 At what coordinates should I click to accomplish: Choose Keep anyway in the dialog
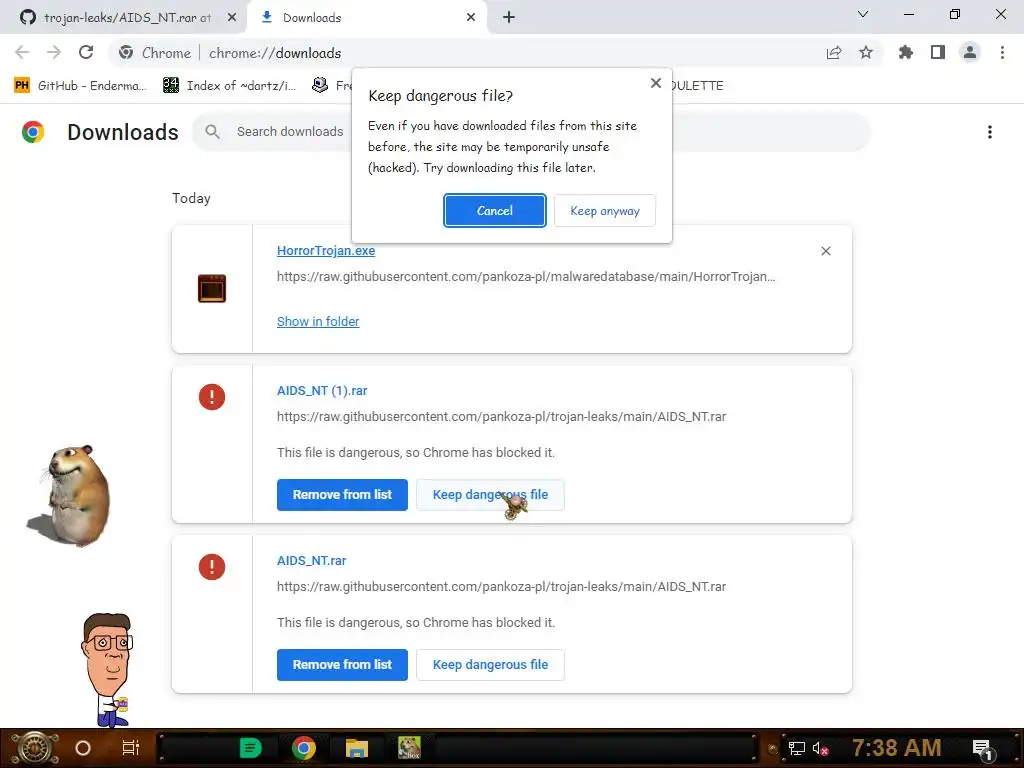coord(605,210)
